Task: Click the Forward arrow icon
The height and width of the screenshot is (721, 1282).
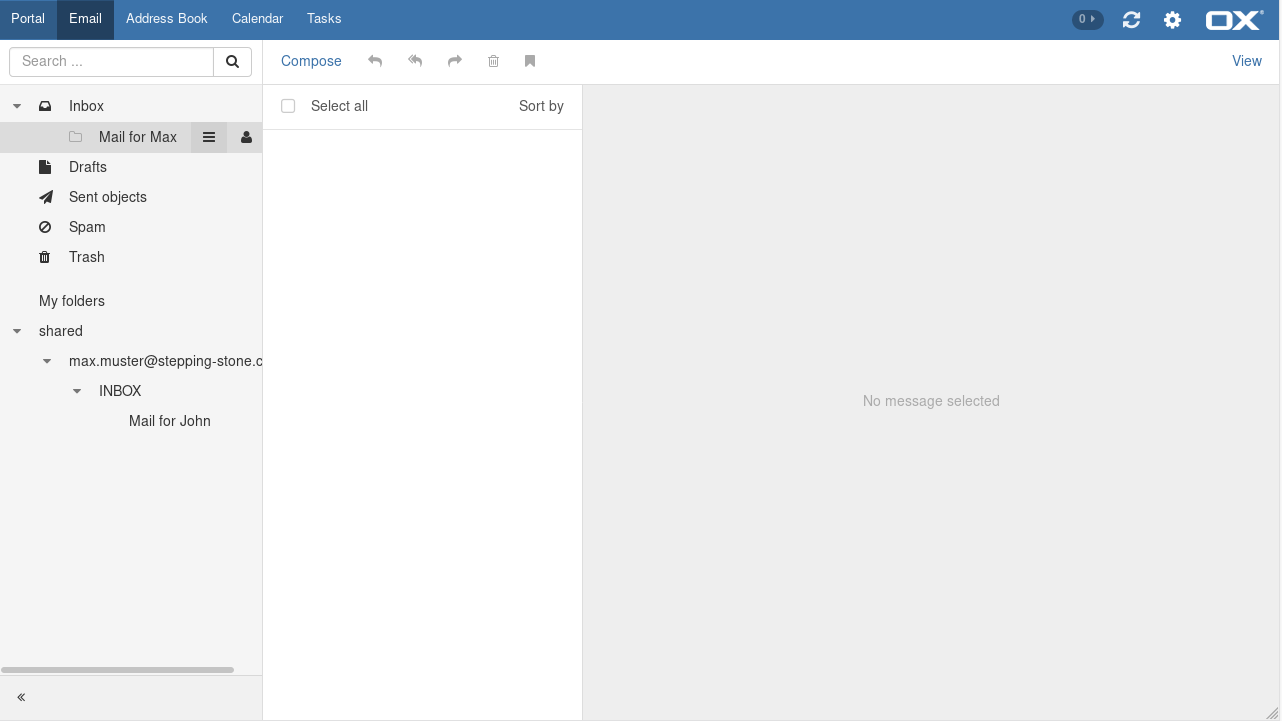Action: pos(455,61)
